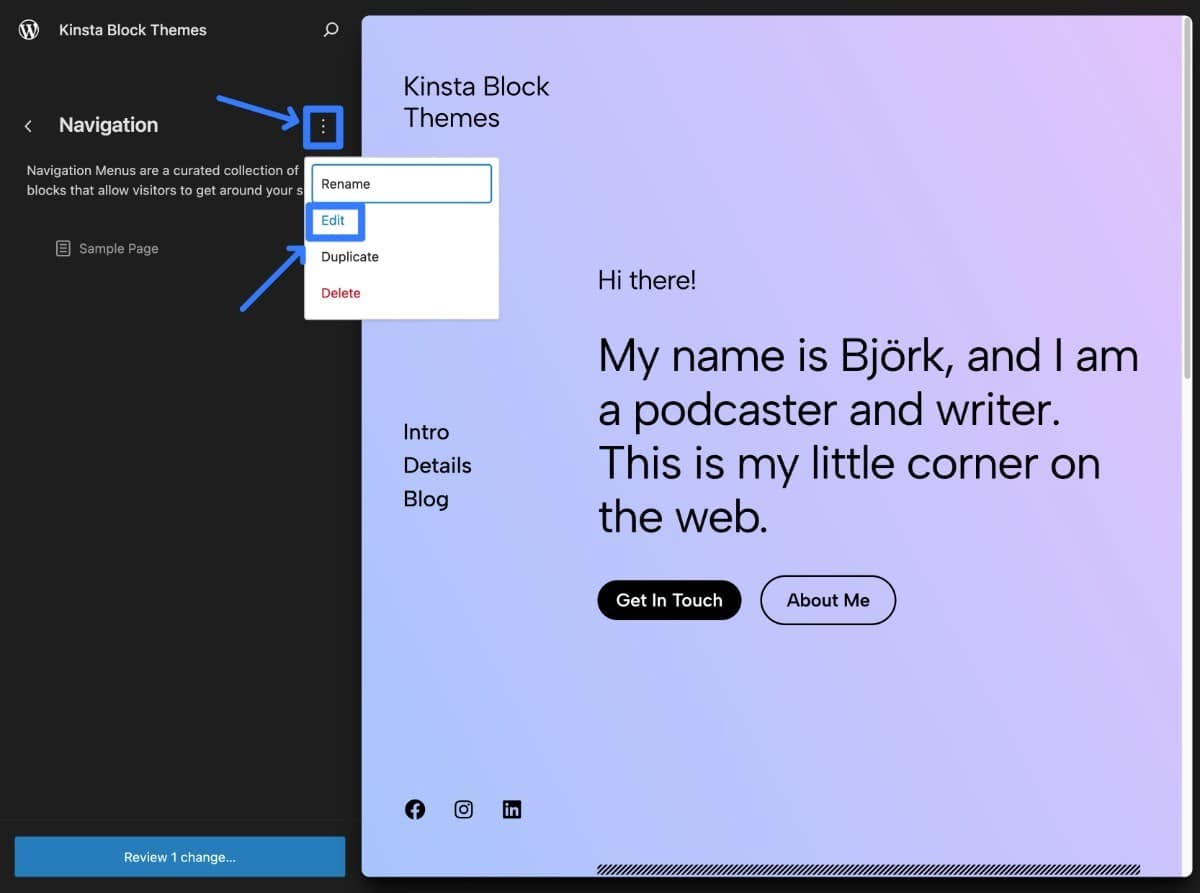Screen dimensions: 1200x893
Task: Open the Intro navigation link
Action: [x=426, y=431]
